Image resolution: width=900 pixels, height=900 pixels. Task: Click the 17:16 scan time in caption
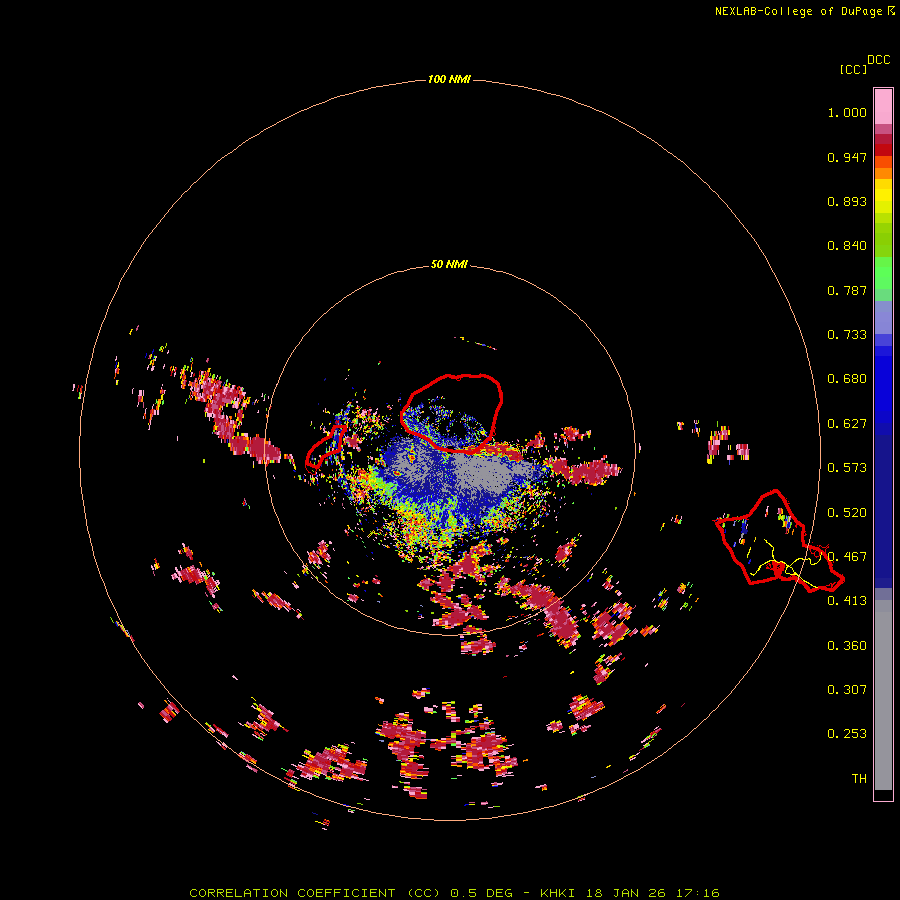coord(698,893)
